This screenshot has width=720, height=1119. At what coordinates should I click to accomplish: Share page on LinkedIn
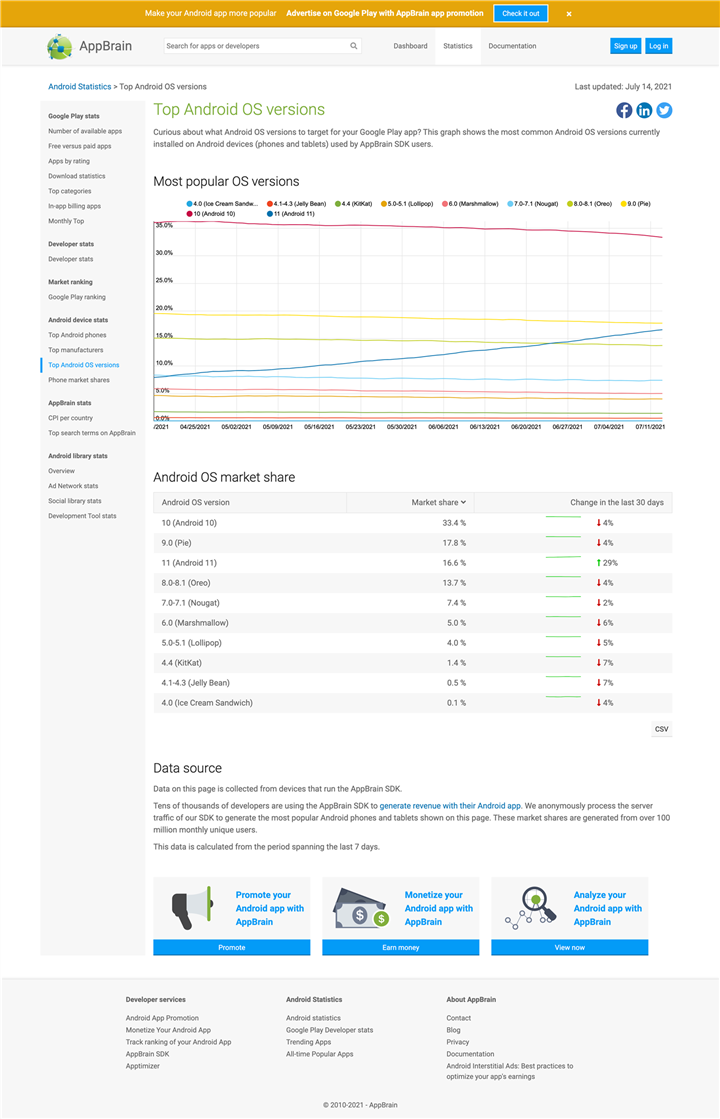(644, 110)
